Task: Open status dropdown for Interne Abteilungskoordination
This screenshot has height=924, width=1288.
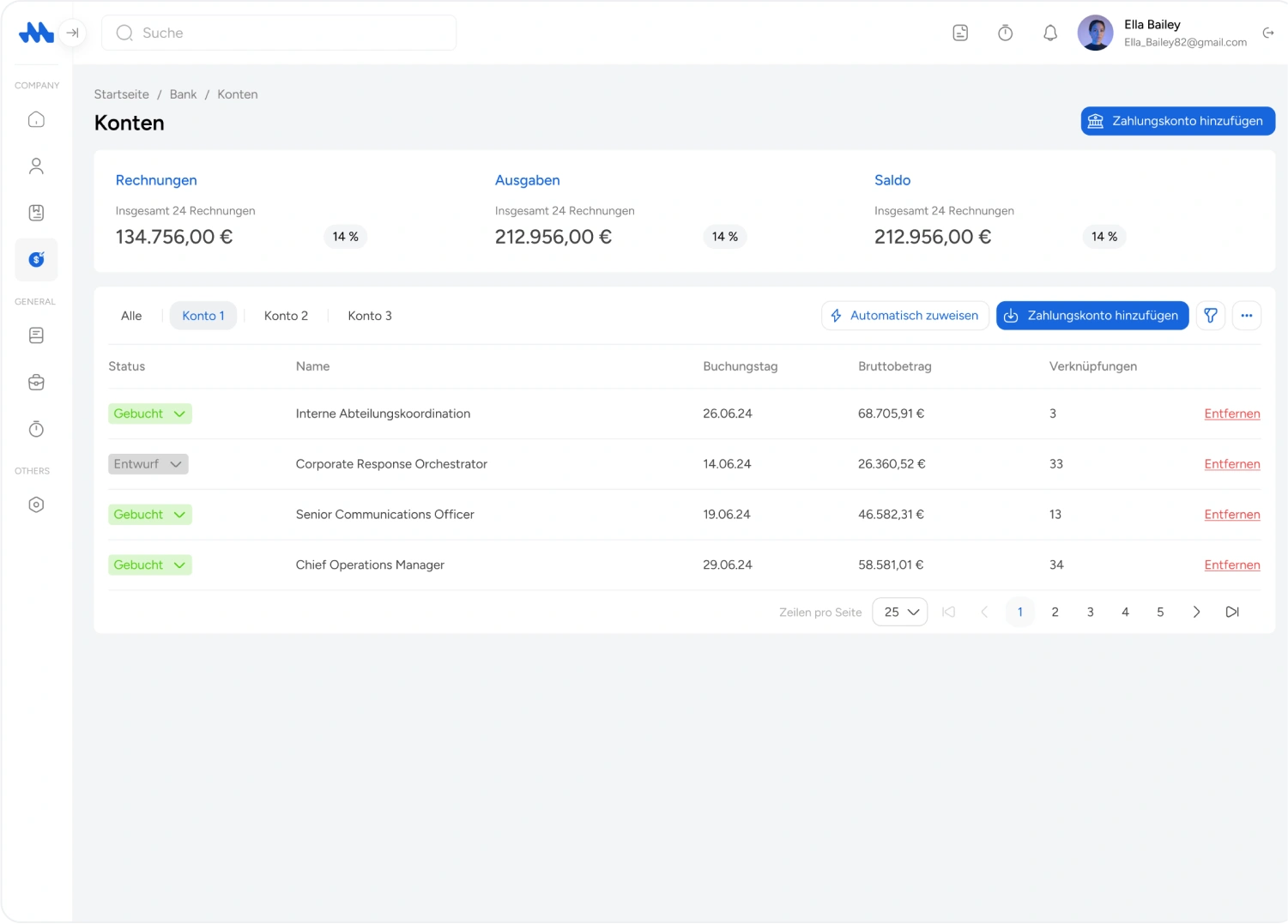Action: click(150, 414)
